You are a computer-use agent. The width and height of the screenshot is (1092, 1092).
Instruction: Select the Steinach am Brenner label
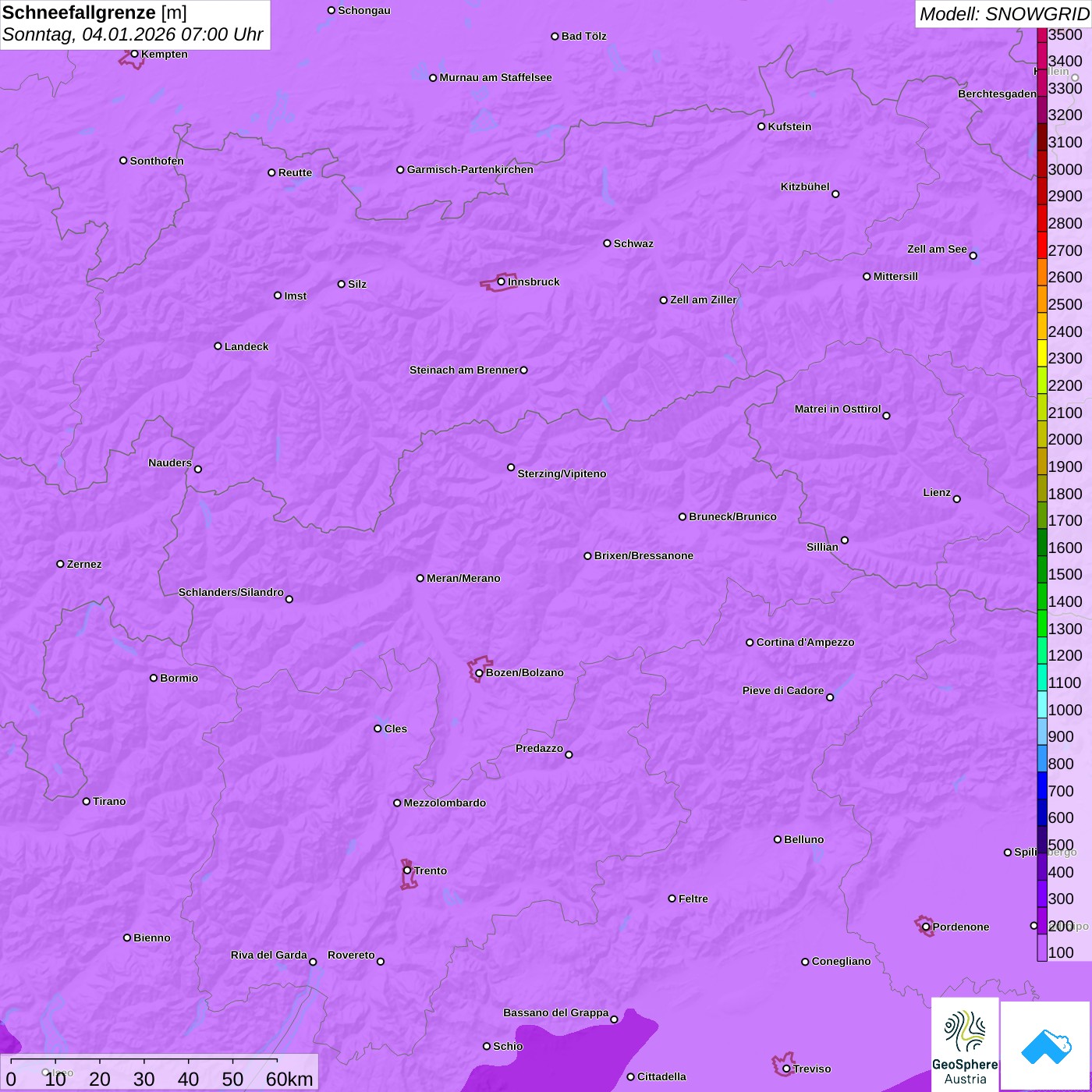(464, 370)
